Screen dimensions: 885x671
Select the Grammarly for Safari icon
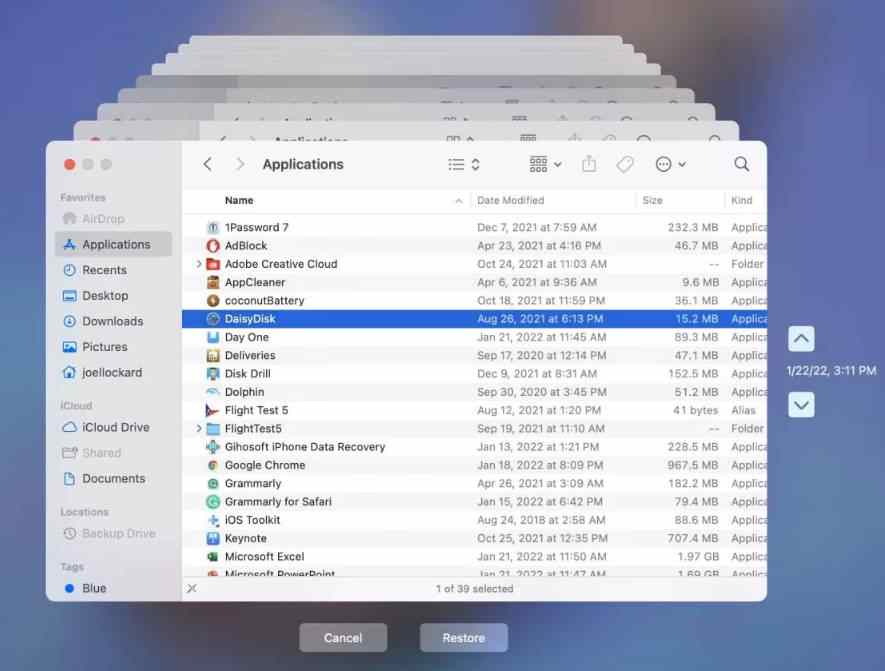click(x=213, y=502)
